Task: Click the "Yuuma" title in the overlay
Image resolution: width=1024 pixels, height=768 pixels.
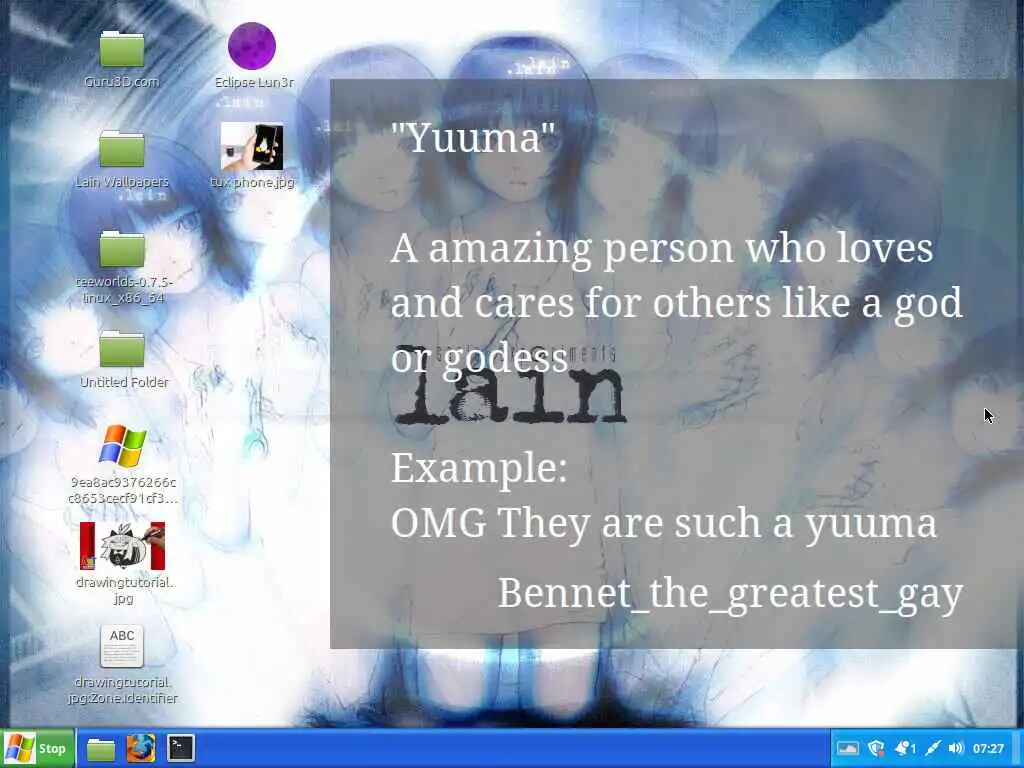Action: [x=473, y=138]
